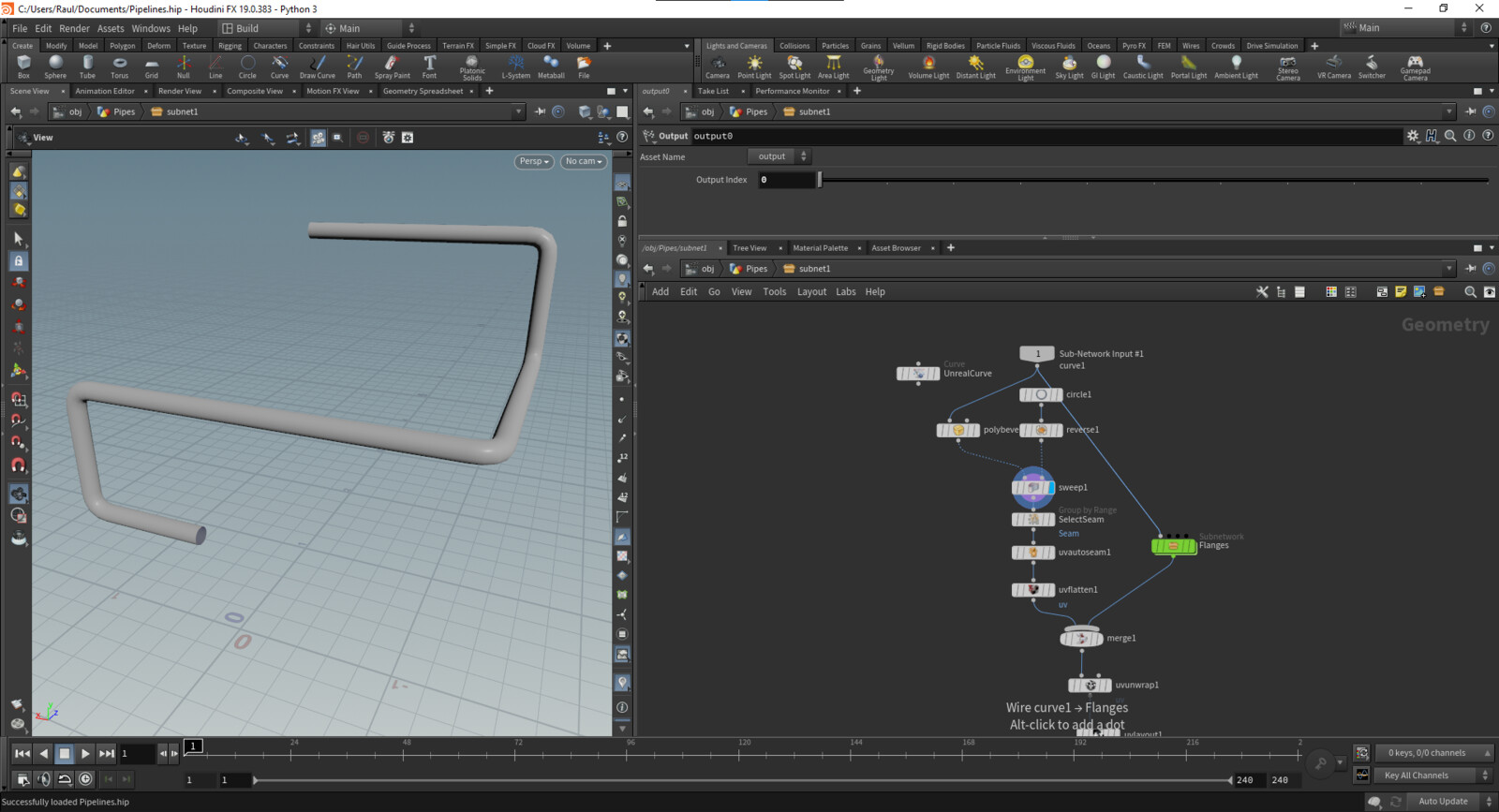Jump to the last frame
Viewport: 1499px width, 812px height.
tap(107, 753)
